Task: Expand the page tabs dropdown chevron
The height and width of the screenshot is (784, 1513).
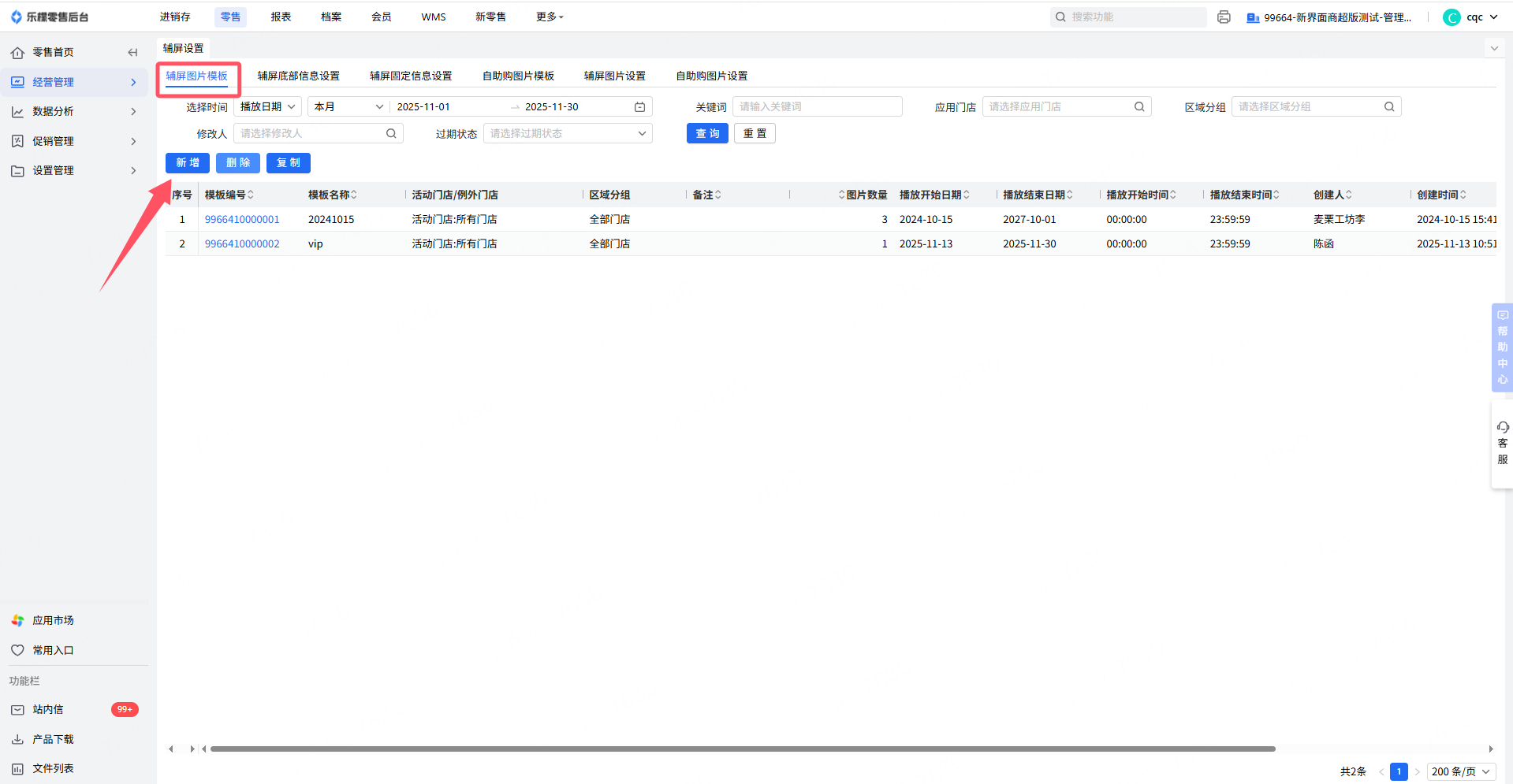Action: [x=1493, y=49]
